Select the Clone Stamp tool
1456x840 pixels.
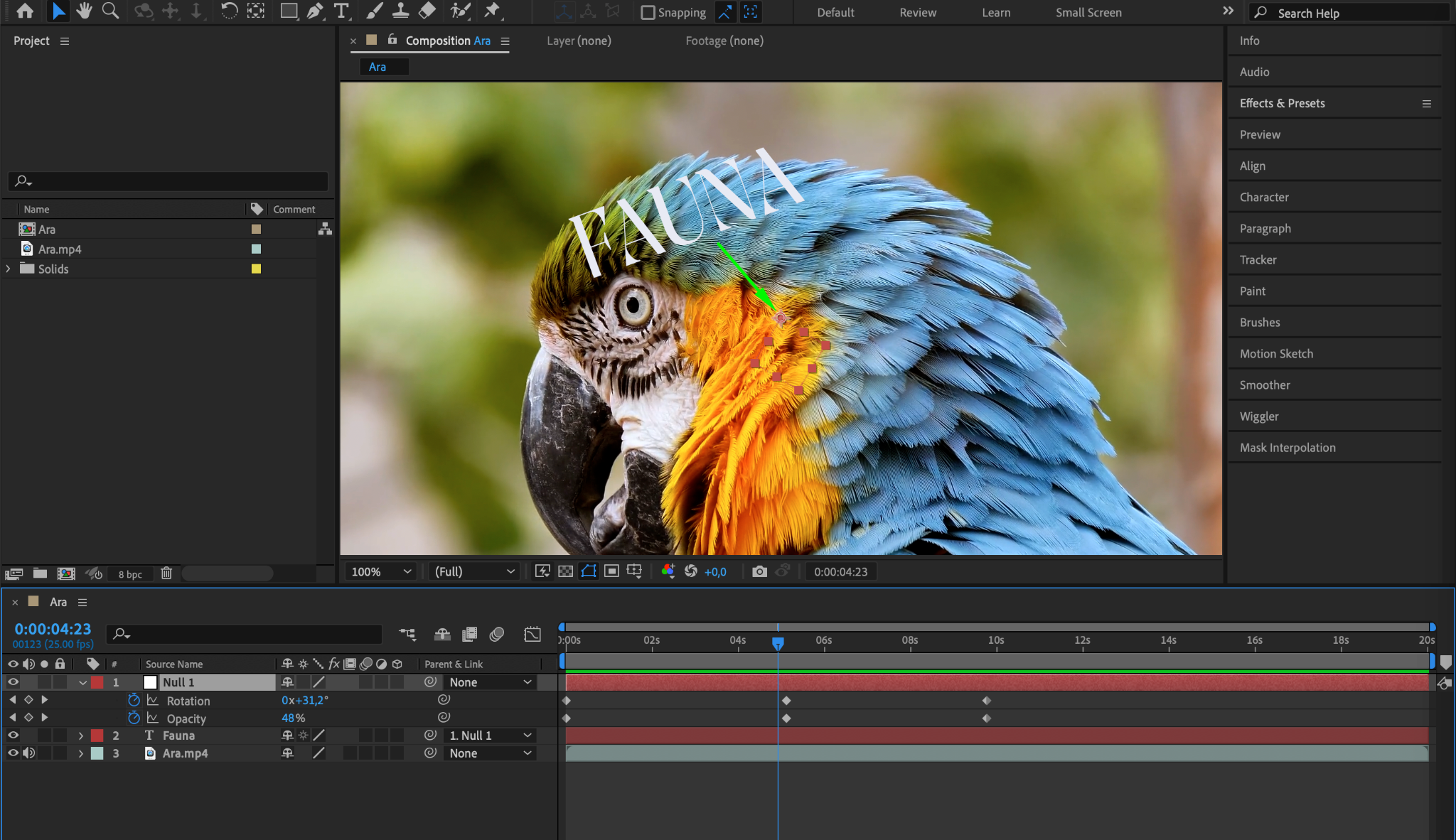coord(400,11)
